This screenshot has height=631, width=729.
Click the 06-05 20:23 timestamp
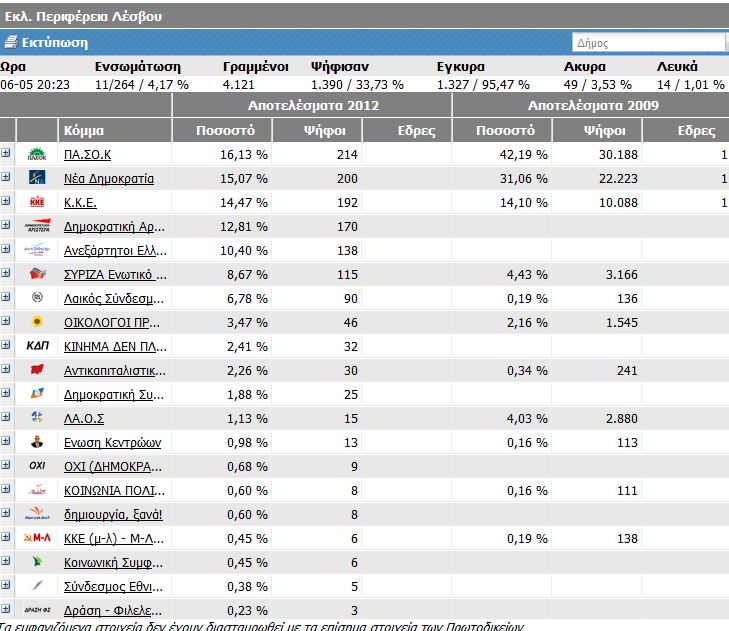35,85
